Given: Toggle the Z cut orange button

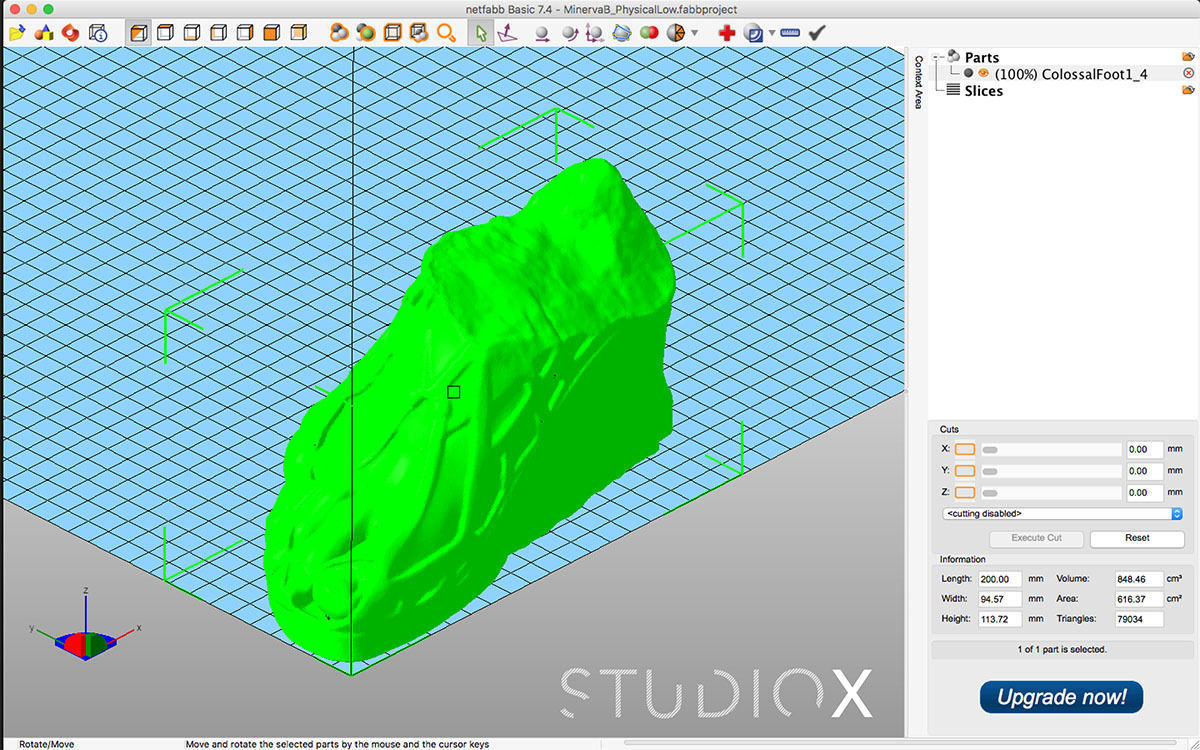Looking at the screenshot, I should coord(964,492).
